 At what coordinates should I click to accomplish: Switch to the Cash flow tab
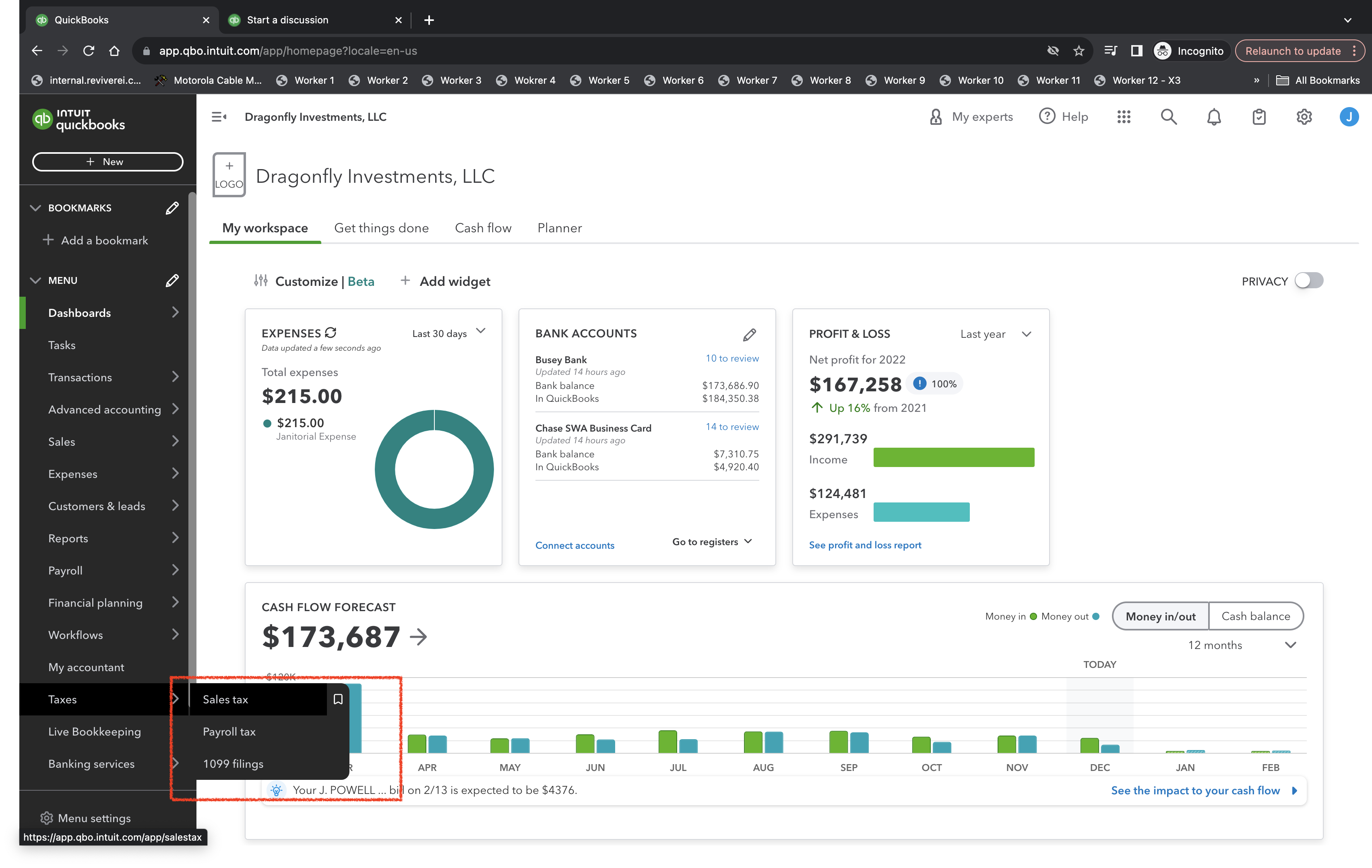(x=483, y=228)
